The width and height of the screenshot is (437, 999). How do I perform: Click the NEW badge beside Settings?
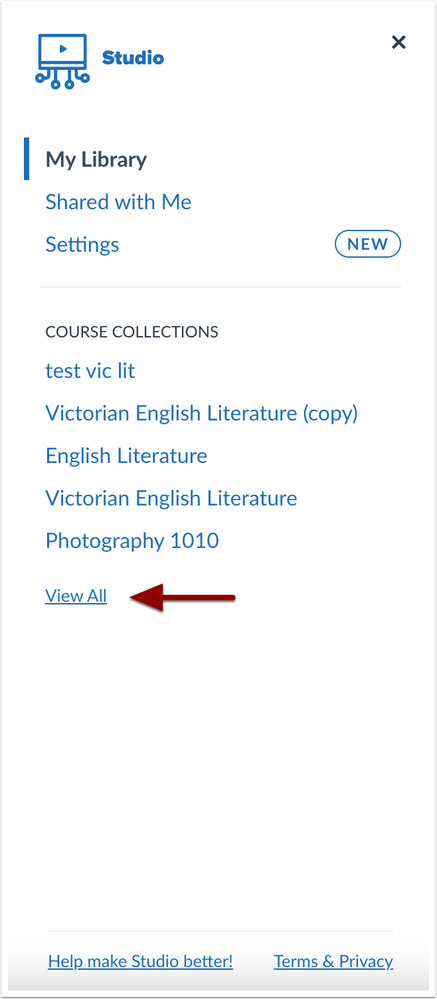[x=368, y=245]
